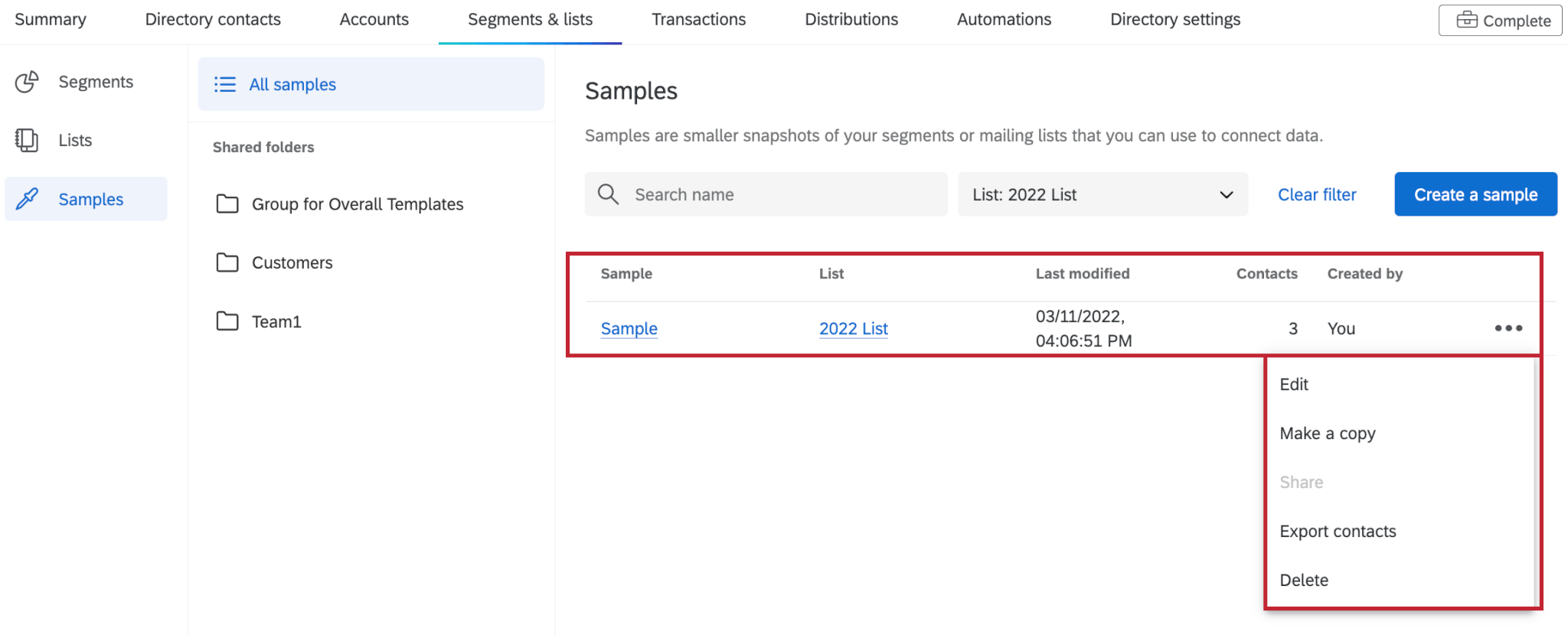Switch to the Directory contacts tab

click(x=213, y=20)
